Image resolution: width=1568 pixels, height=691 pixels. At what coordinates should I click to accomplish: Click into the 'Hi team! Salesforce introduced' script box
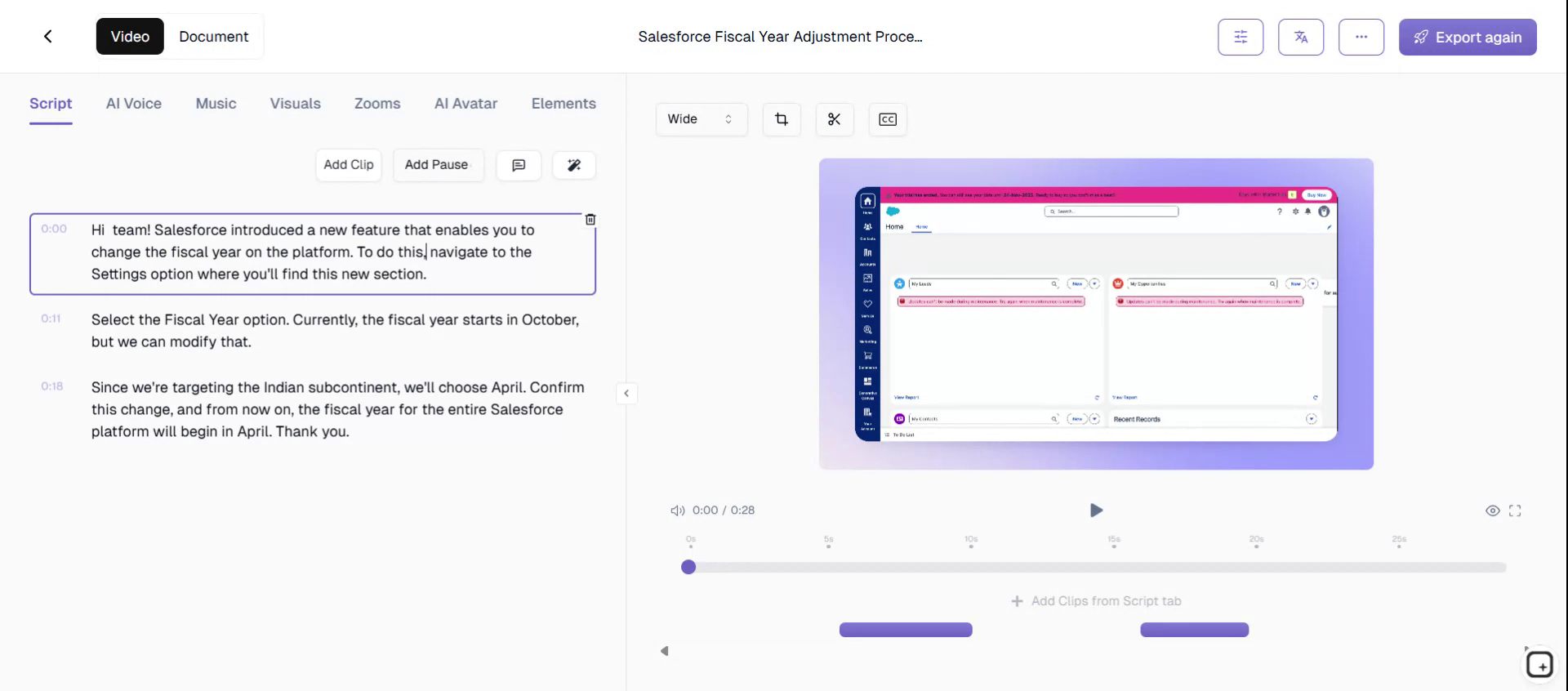(x=313, y=253)
